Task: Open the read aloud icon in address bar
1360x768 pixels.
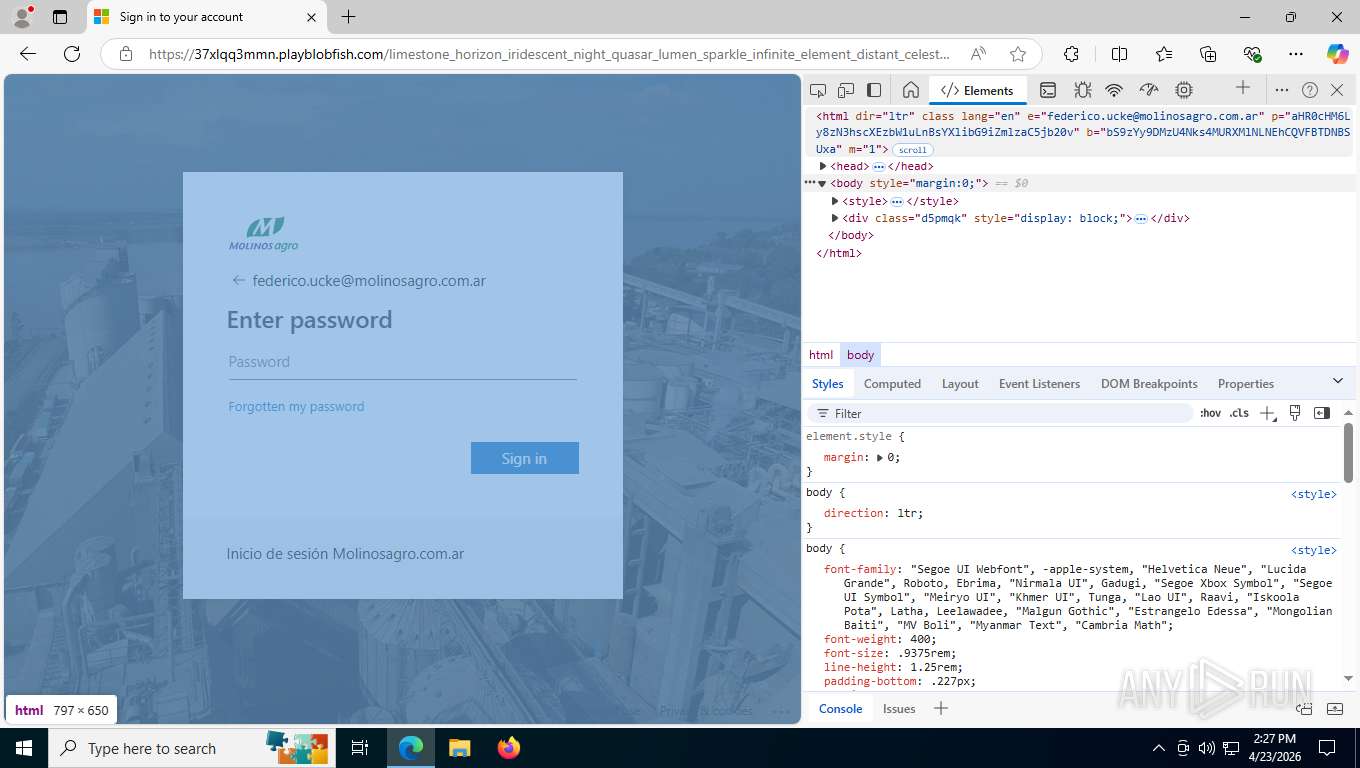Action: 978,54
